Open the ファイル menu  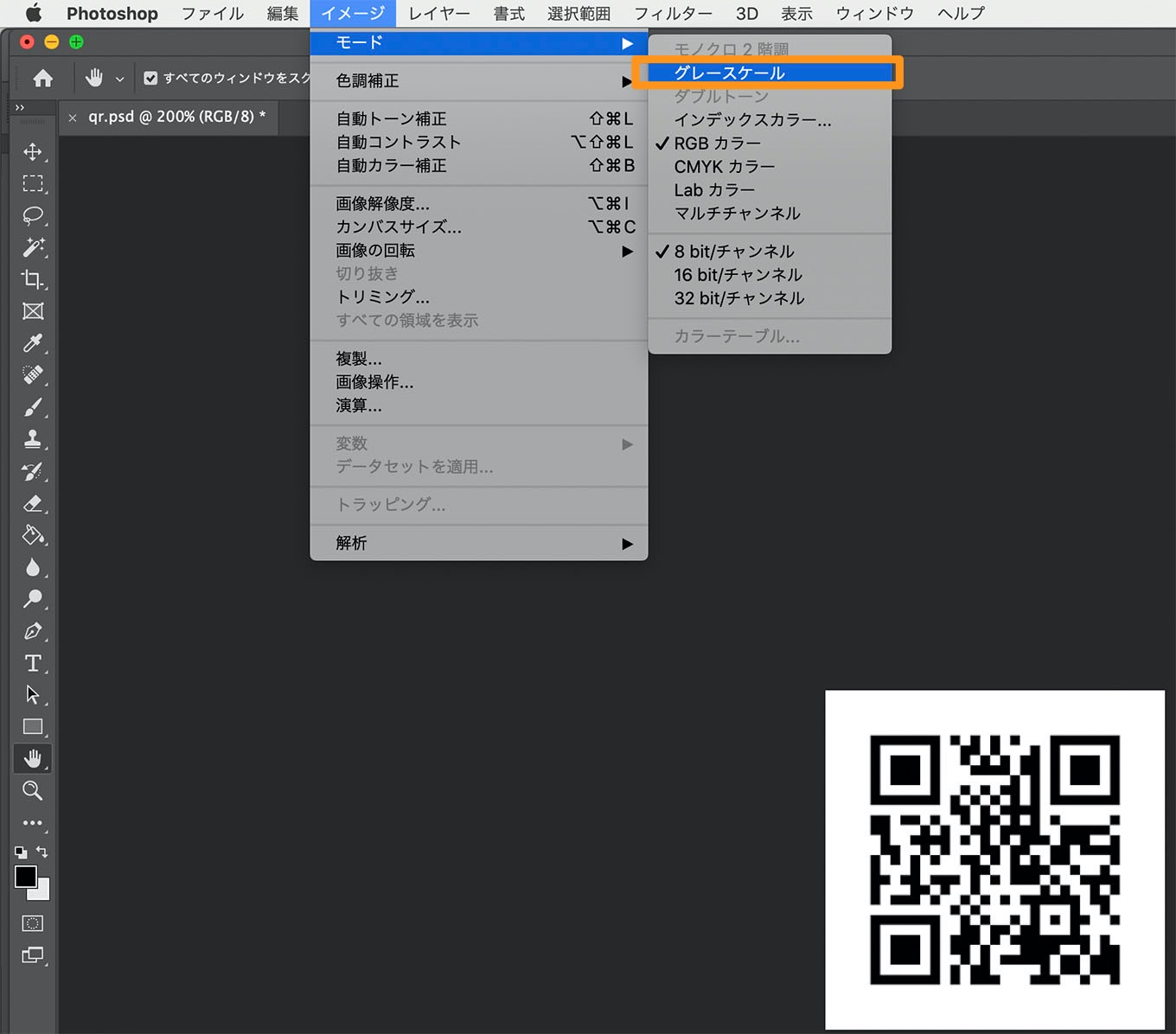click(x=212, y=13)
